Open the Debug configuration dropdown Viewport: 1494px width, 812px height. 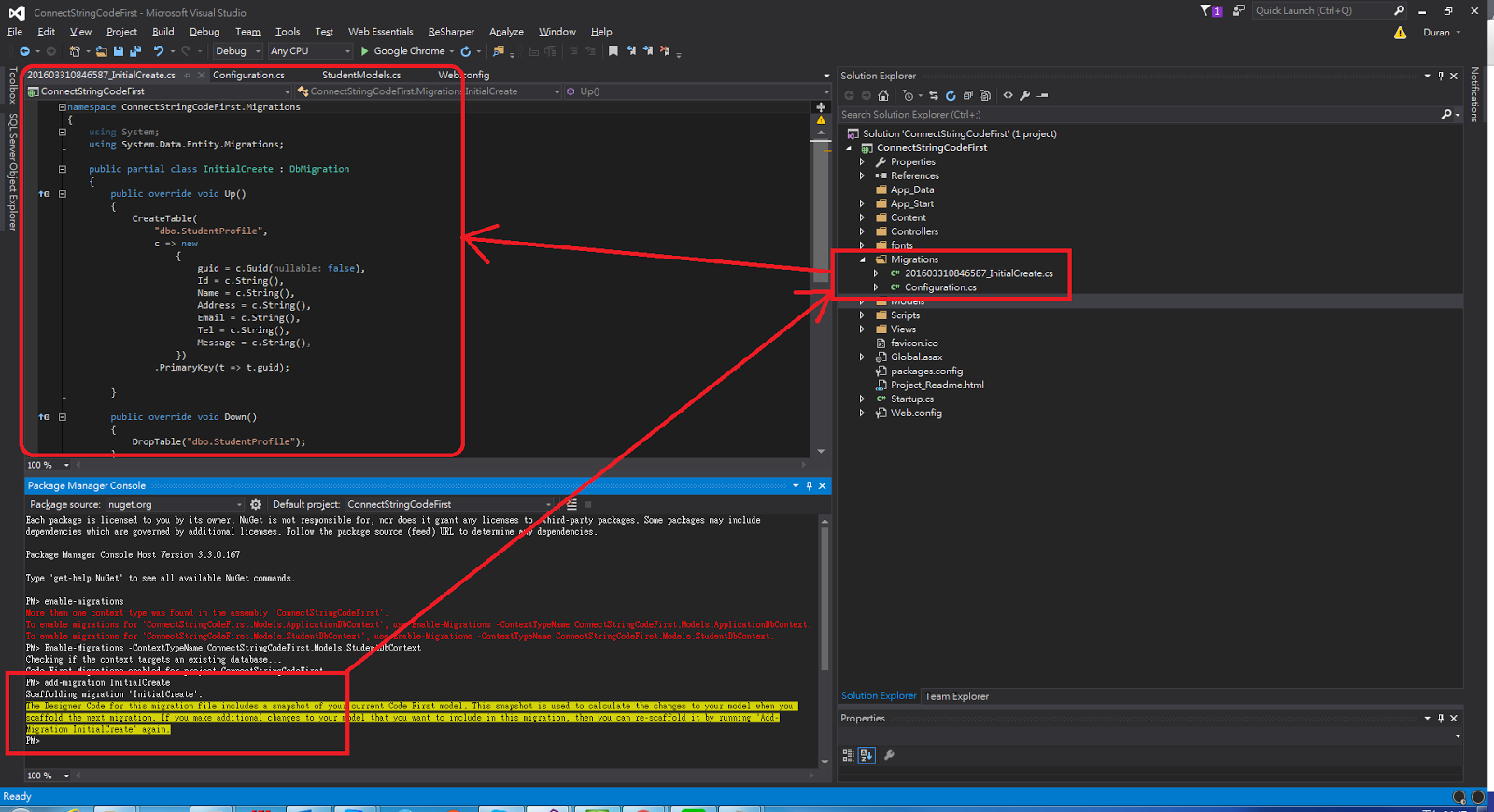coord(237,51)
